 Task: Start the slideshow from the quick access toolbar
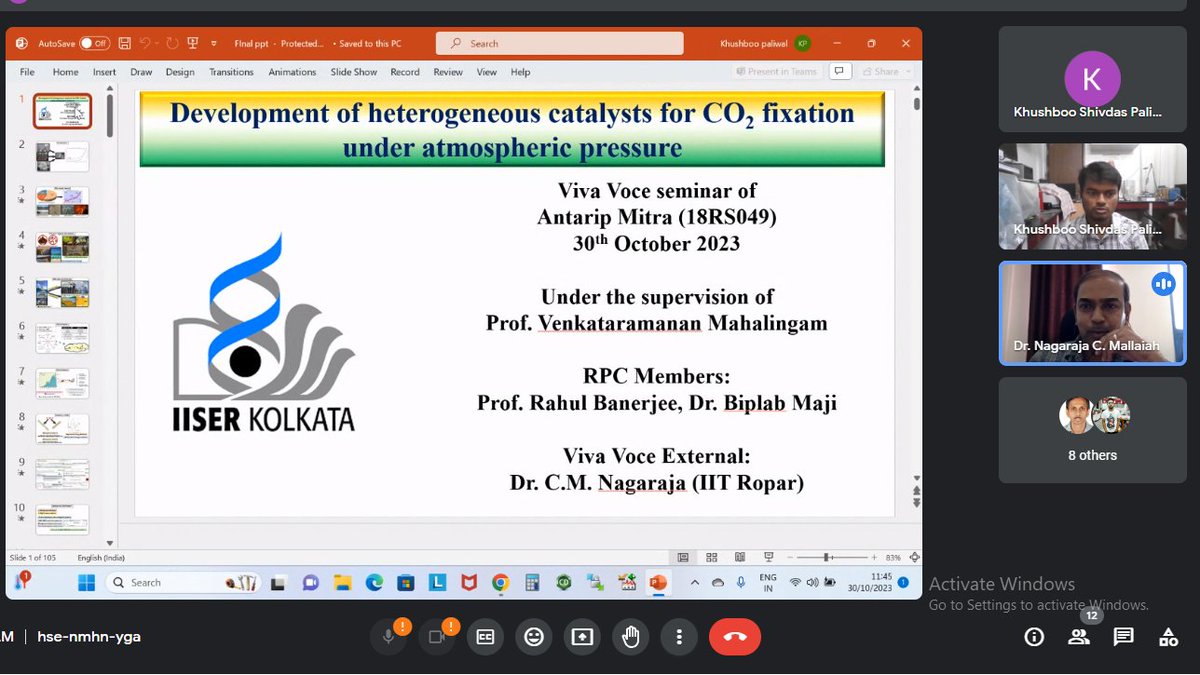tap(190, 43)
